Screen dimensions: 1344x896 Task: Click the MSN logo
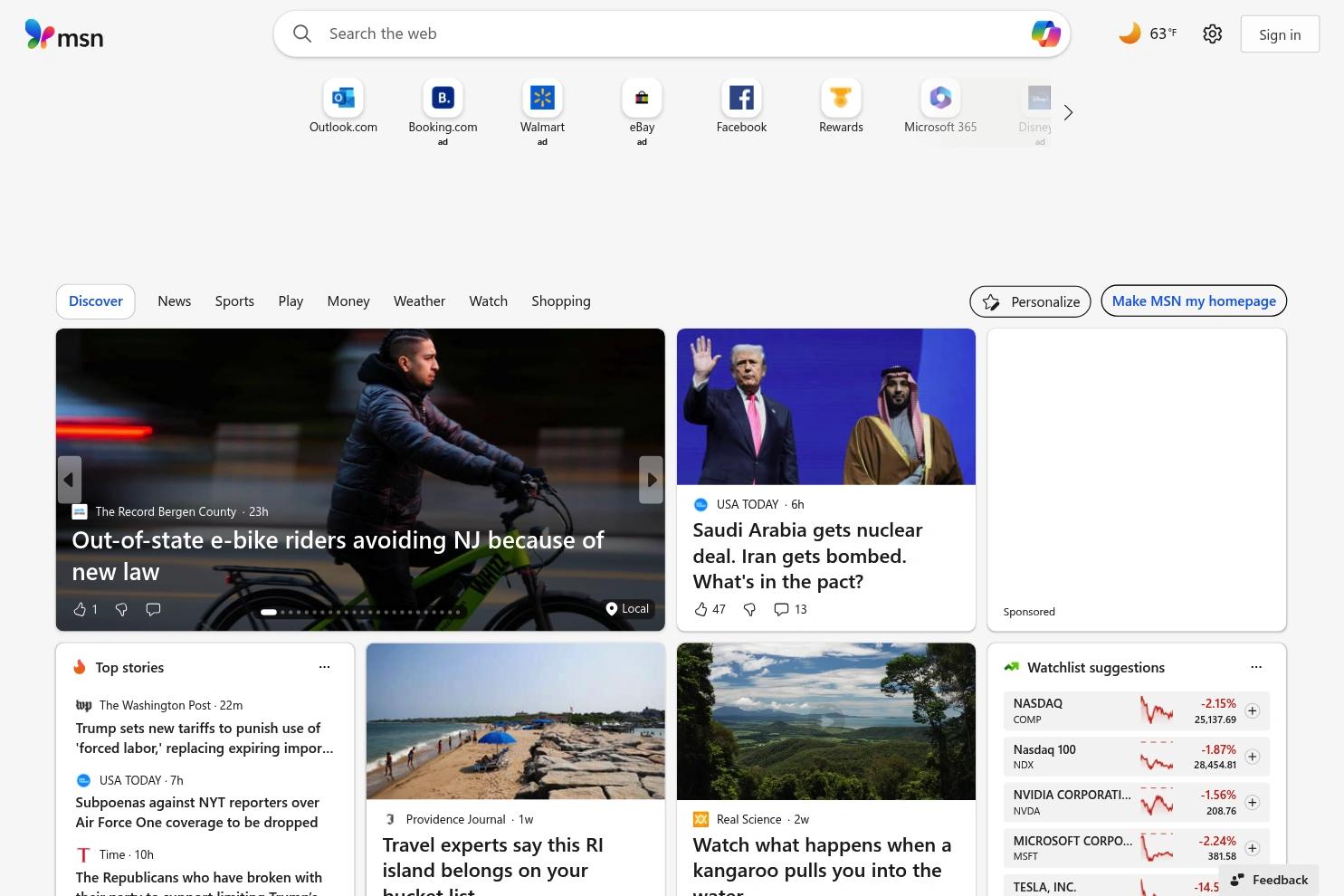pos(64,34)
